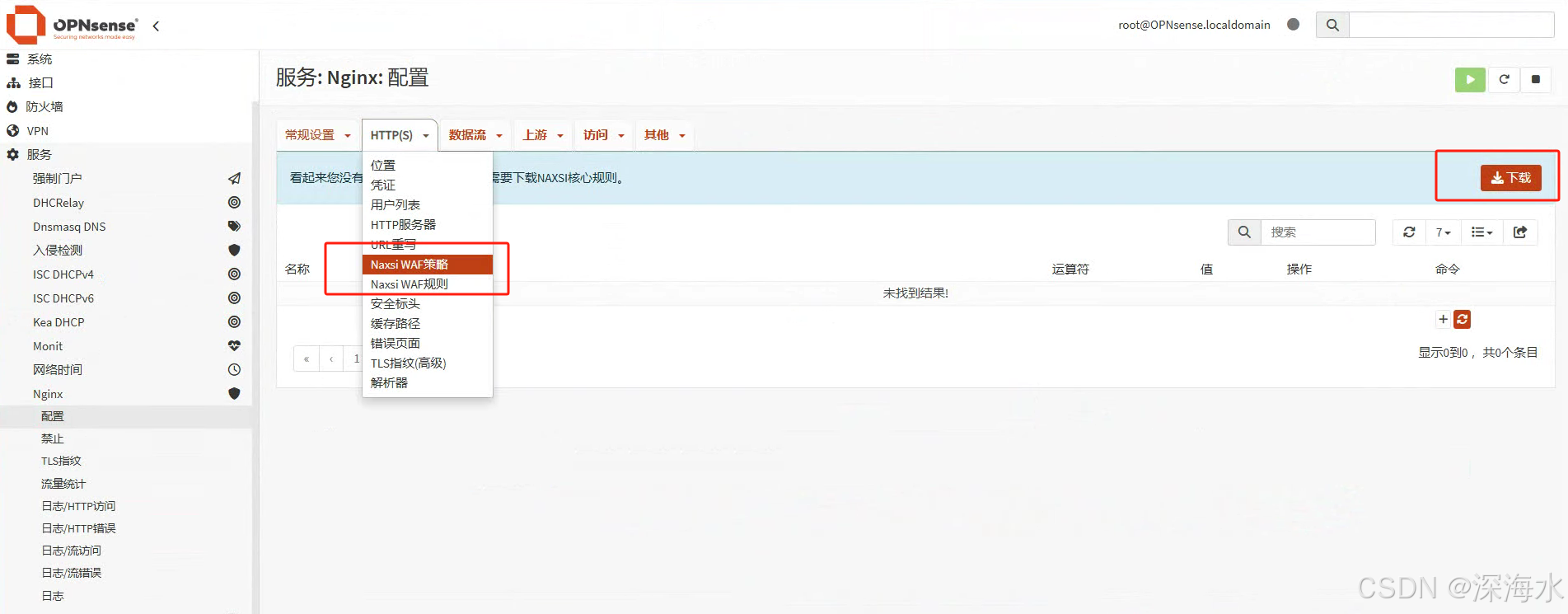Sort by the 名称 column header
The height and width of the screenshot is (614, 1568).
tap(297, 270)
